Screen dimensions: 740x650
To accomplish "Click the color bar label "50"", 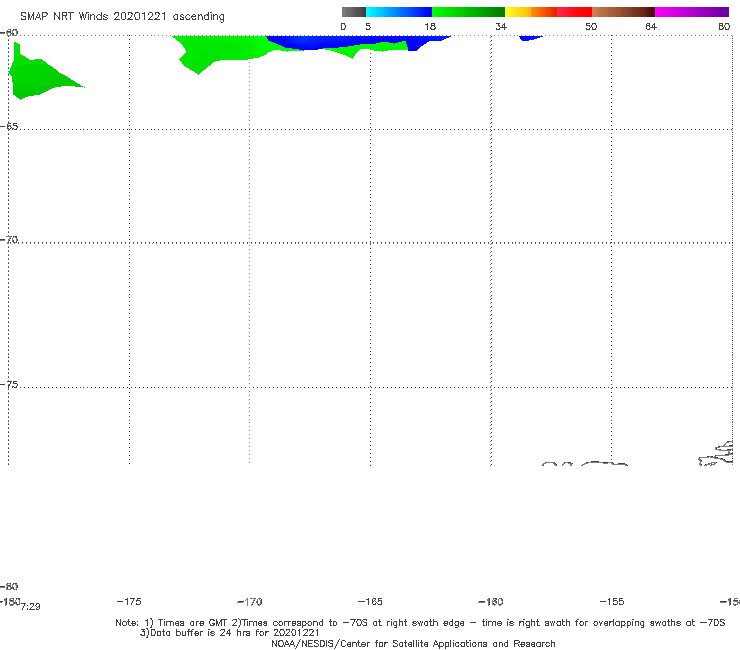I will coord(591,27).
